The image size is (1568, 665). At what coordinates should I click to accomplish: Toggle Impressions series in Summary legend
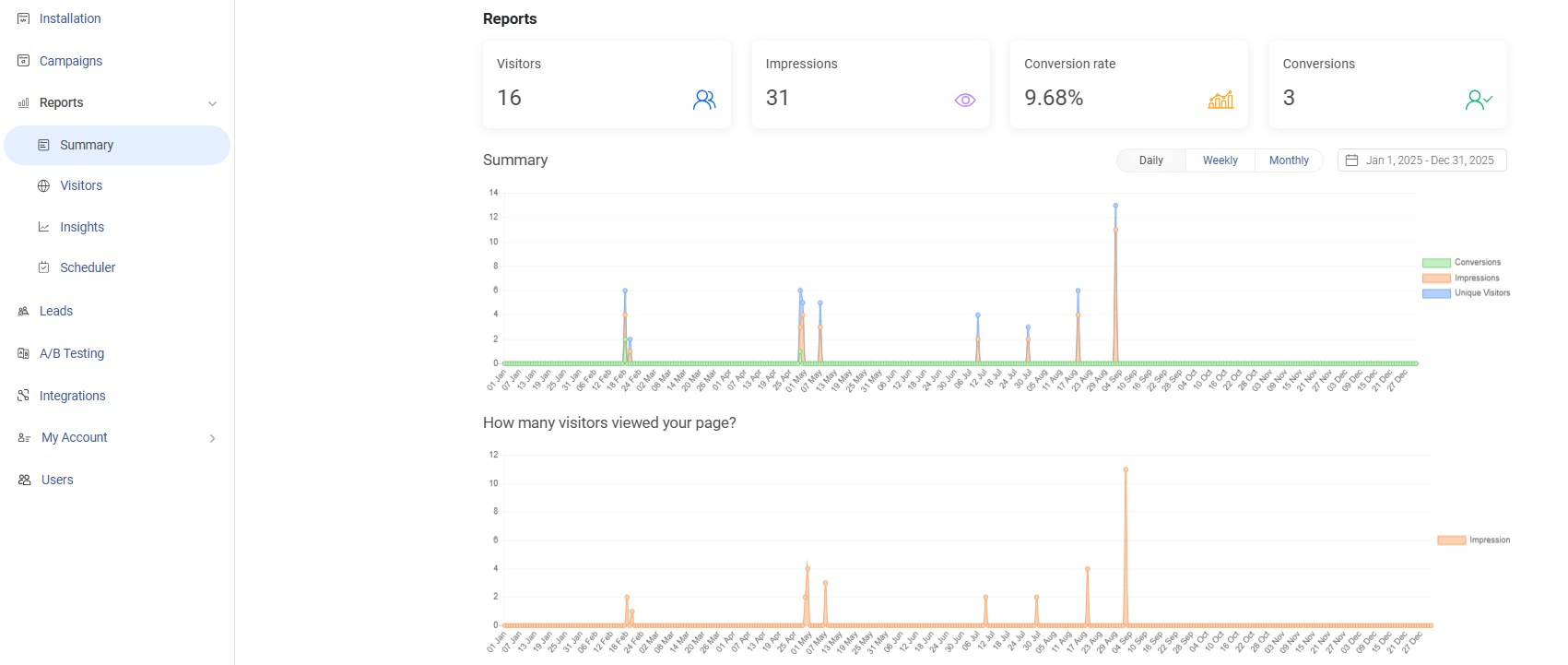(1436, 278)
